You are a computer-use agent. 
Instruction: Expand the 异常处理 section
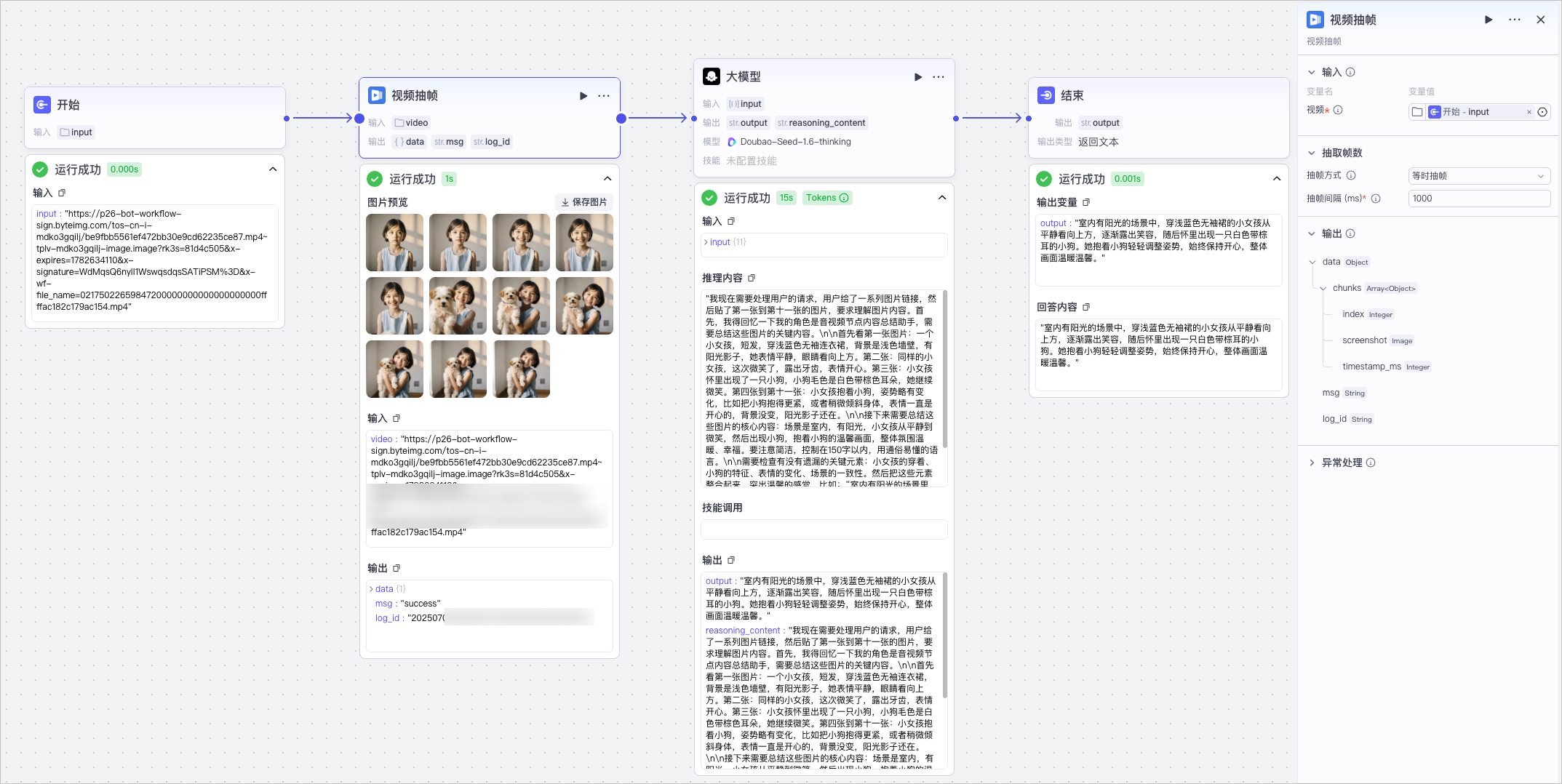1312,463
